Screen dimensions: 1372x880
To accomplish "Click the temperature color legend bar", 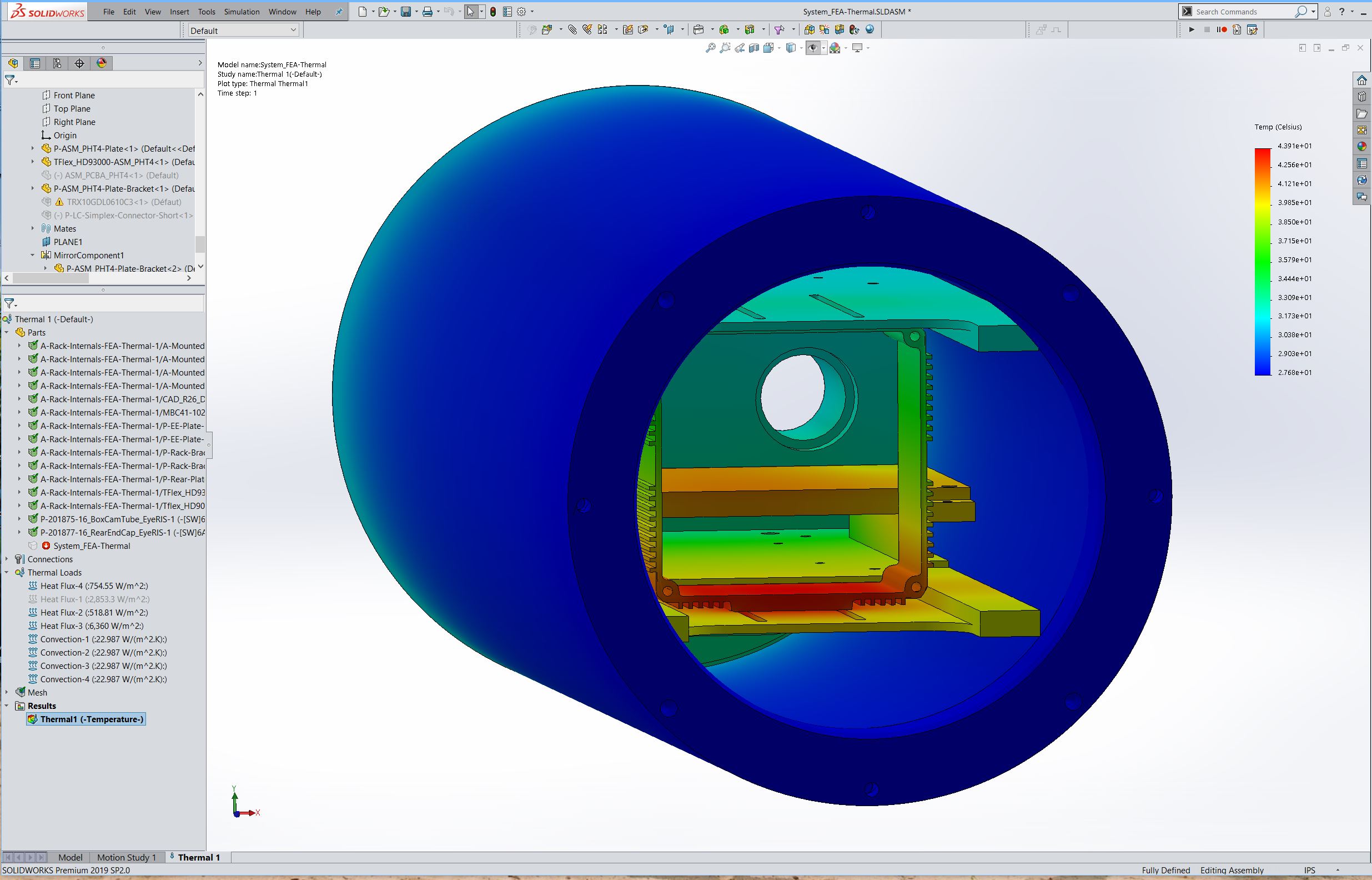I will click(1263, 262).
